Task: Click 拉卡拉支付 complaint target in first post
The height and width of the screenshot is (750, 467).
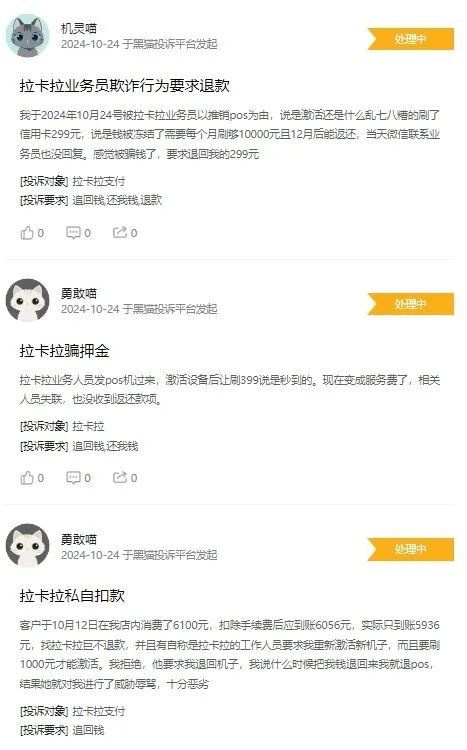Action: (99, 181)
